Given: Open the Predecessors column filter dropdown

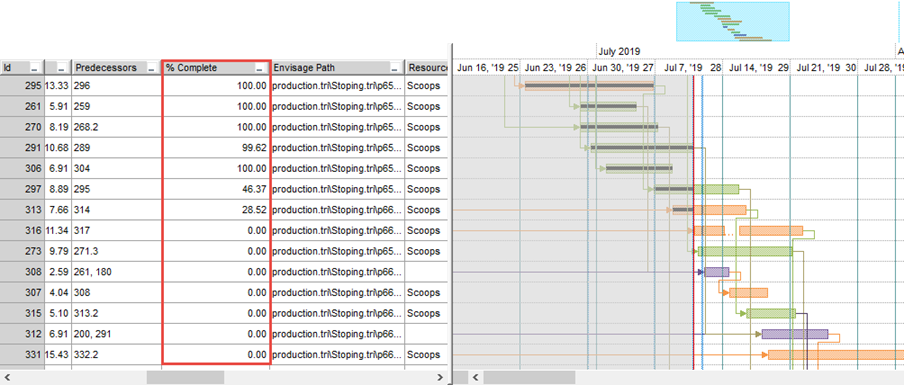Looking at the screenshot, I should 152,68.
